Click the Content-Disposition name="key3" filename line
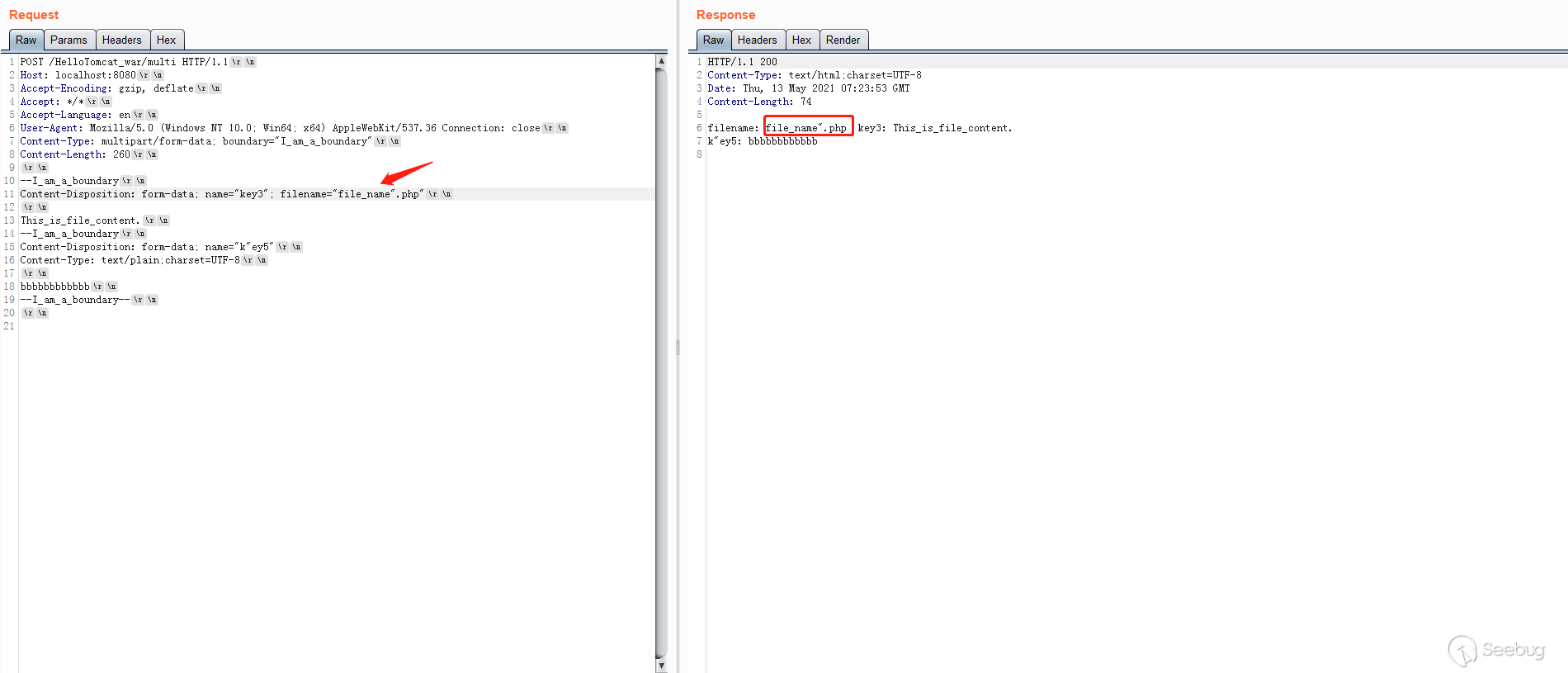This screenshot has width=1568, height=673. [236, 194]
